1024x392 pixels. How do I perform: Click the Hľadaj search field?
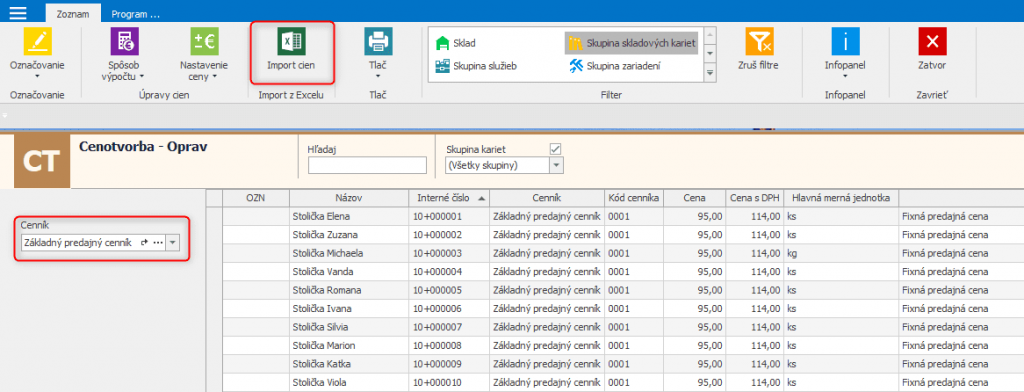click(367, 165)
